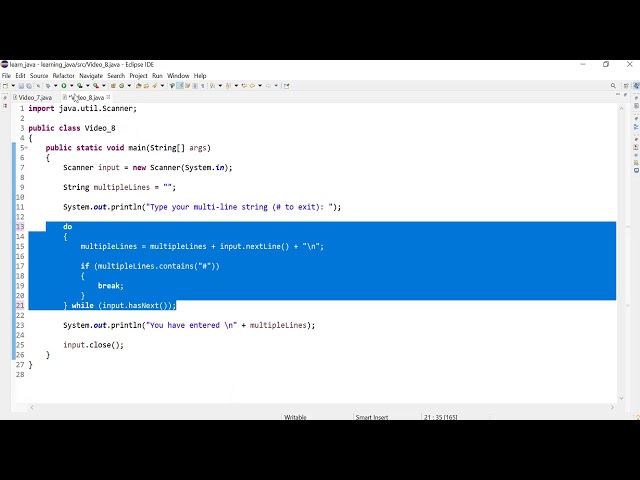Click the Quick Access magnifier icon
This screenshot has height=480, width=640.
click(x=613, y=86)
